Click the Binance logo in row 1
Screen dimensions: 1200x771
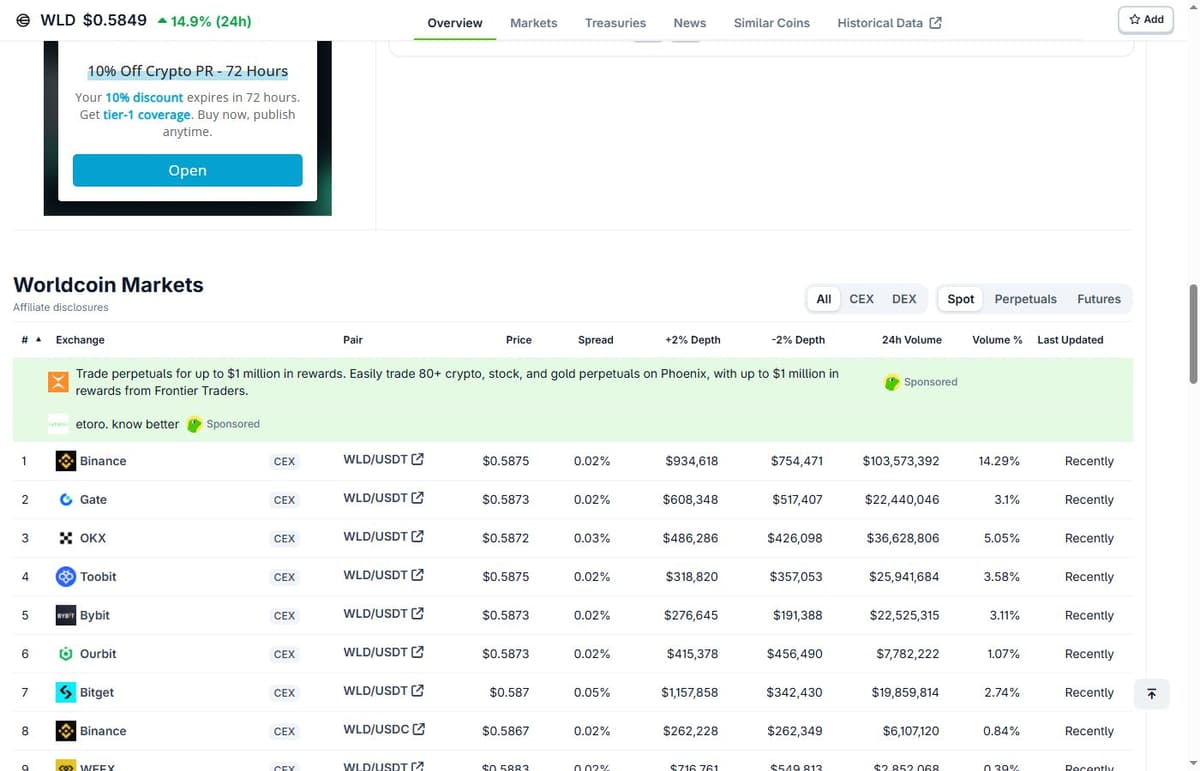pos(66,461)
